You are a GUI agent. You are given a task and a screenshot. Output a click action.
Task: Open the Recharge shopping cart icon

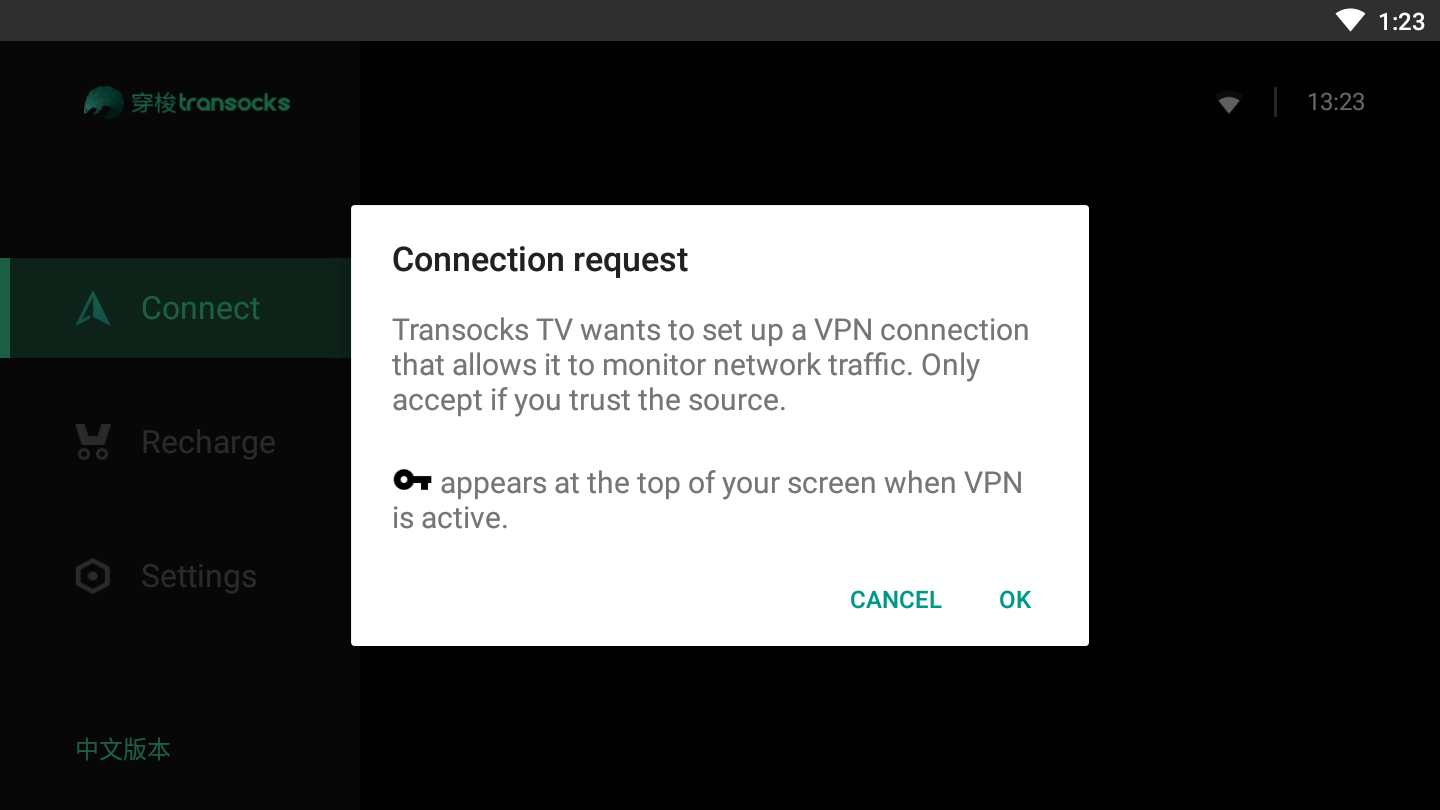tap(93, 442)
